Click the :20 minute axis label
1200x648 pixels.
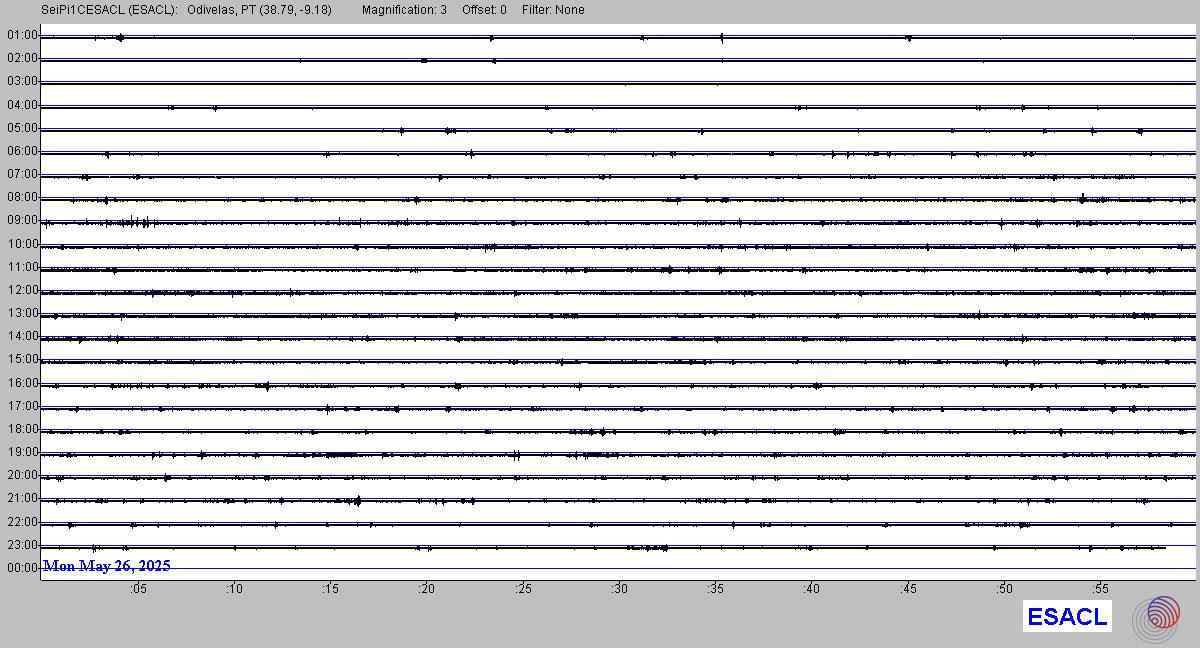coord(426,589)
